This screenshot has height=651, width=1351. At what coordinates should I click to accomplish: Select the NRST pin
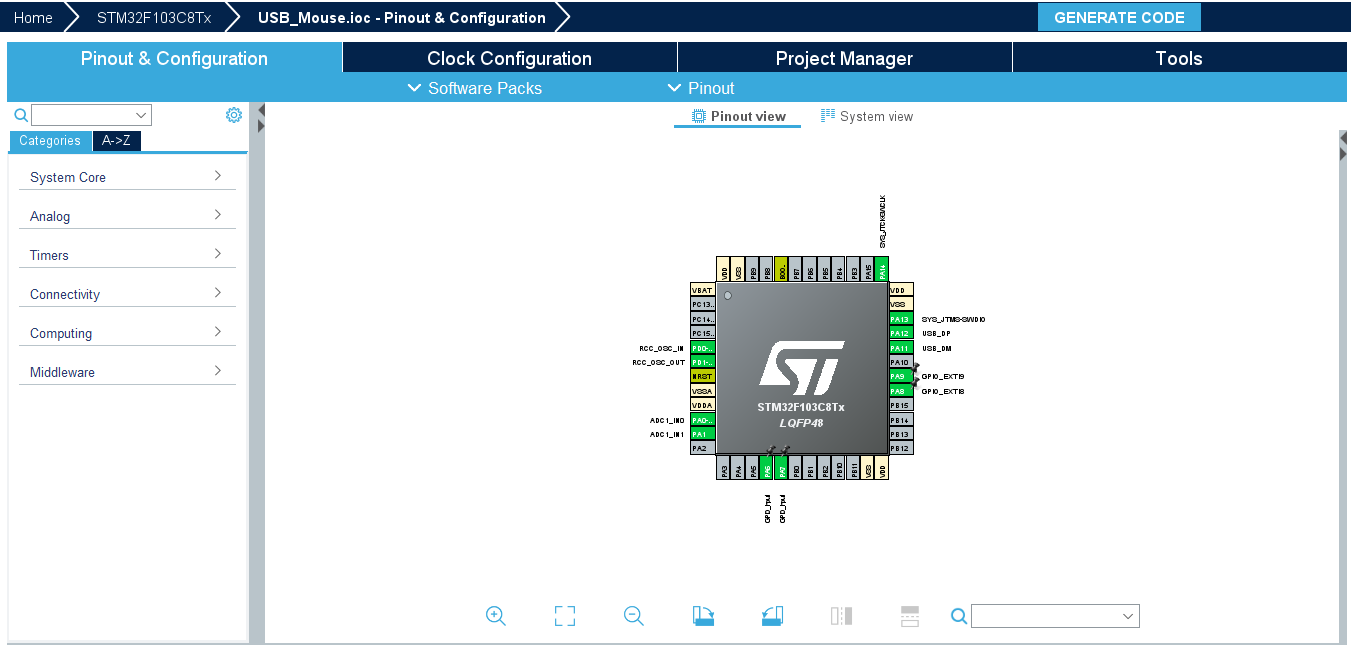click(702, 376)
